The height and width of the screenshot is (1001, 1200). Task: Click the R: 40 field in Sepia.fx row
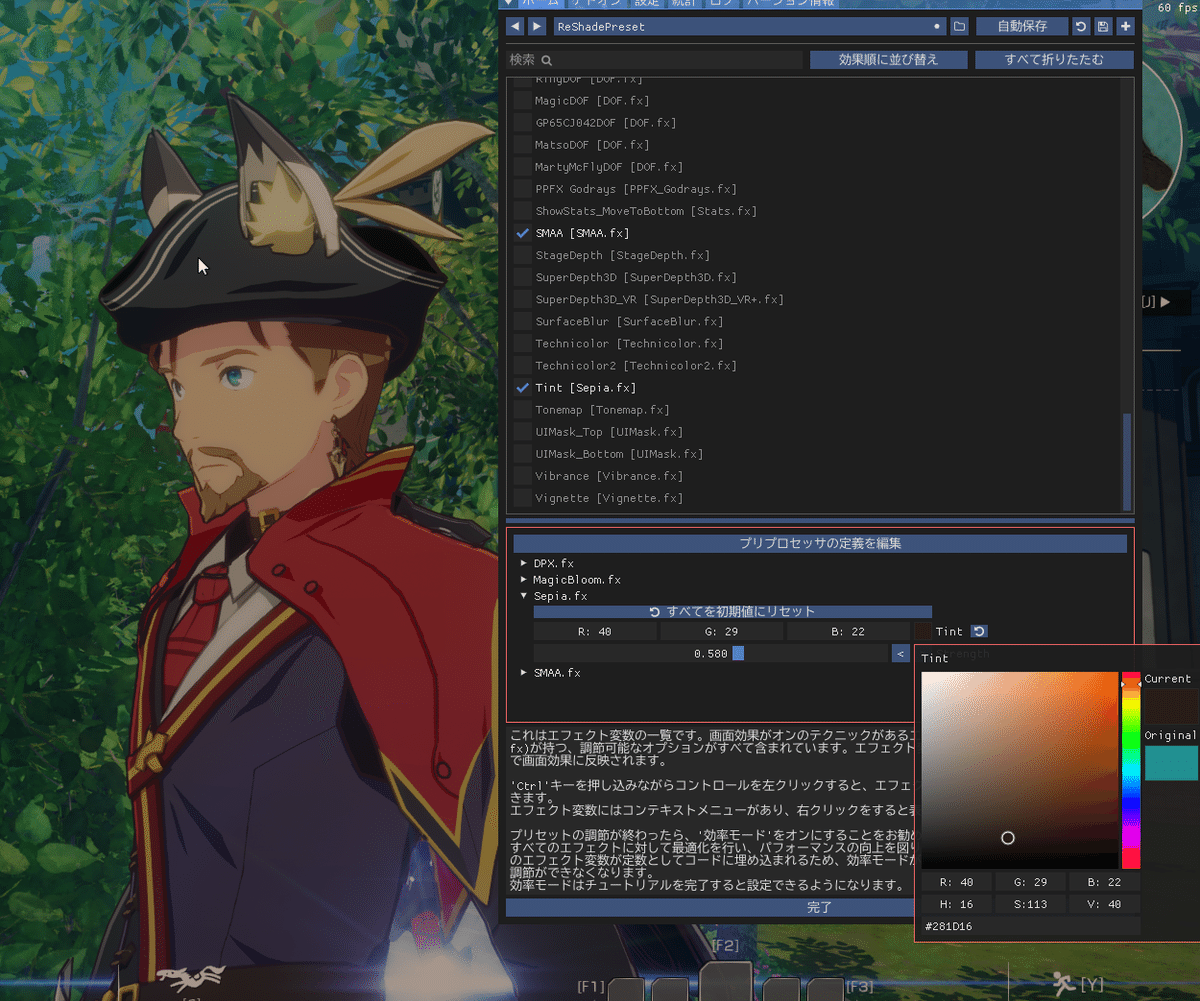click(x=595, y=631)
